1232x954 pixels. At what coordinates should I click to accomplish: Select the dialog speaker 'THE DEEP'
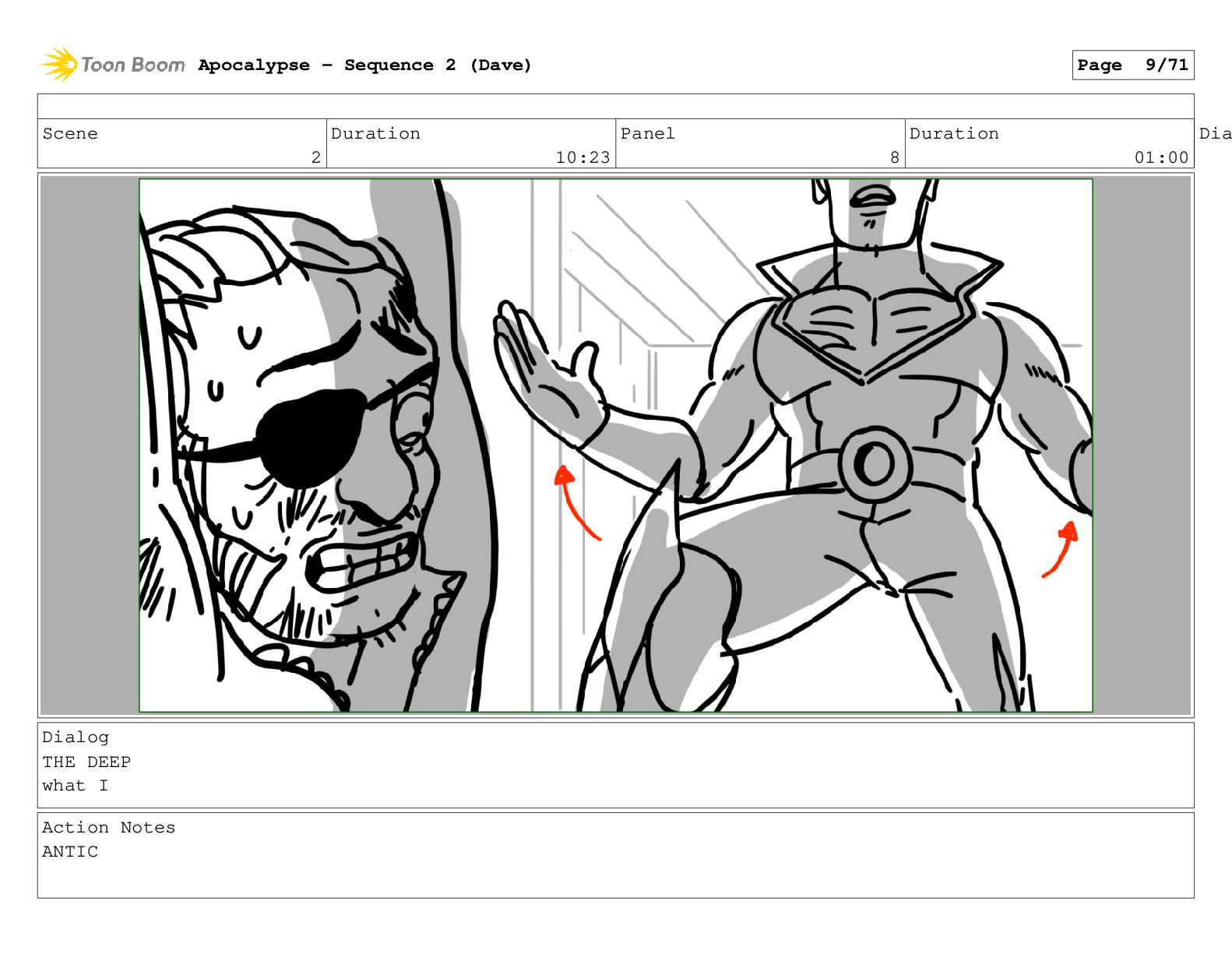[86, 762]
